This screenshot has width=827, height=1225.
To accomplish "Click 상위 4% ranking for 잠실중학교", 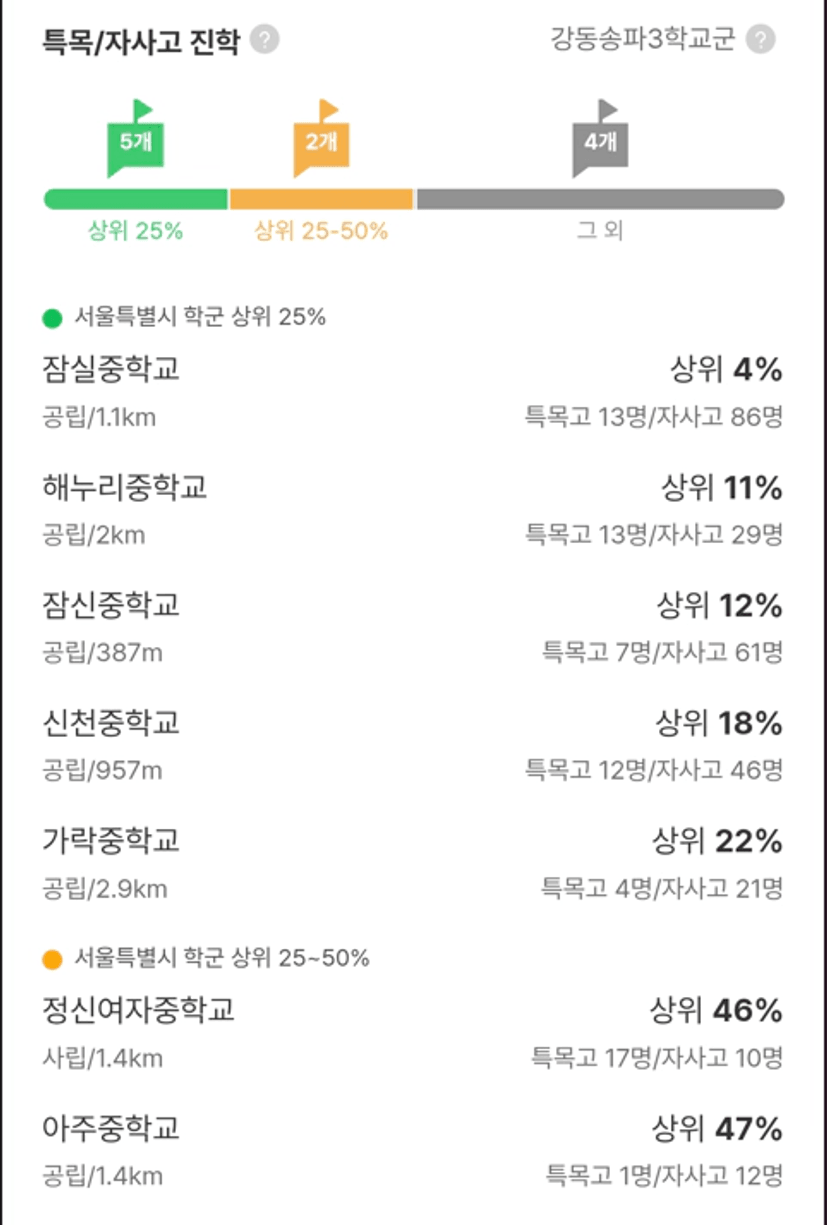I will point(726,371).
